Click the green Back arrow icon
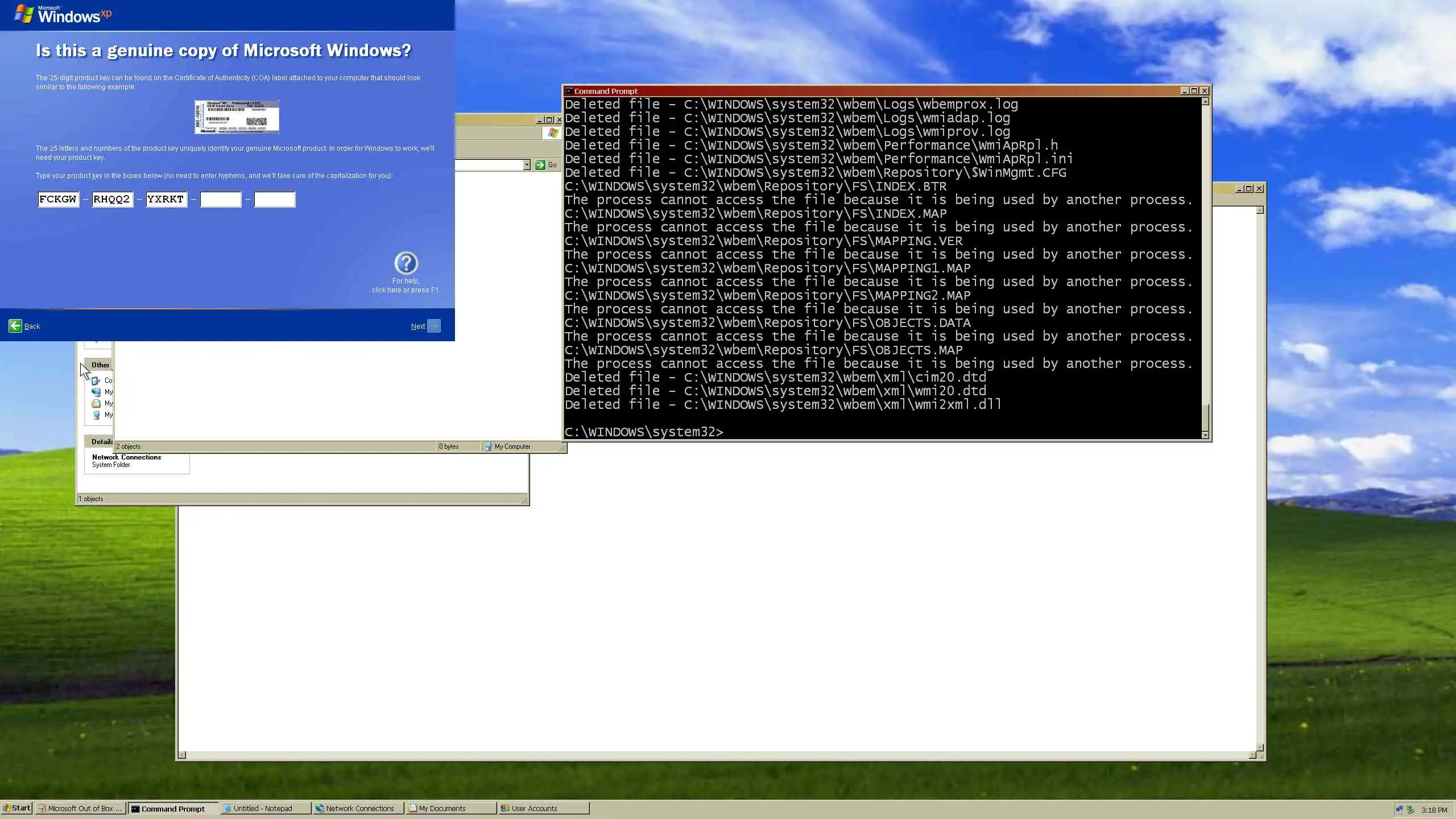Viewport: 1456px width, 819px height. click(x=15, y=326)
